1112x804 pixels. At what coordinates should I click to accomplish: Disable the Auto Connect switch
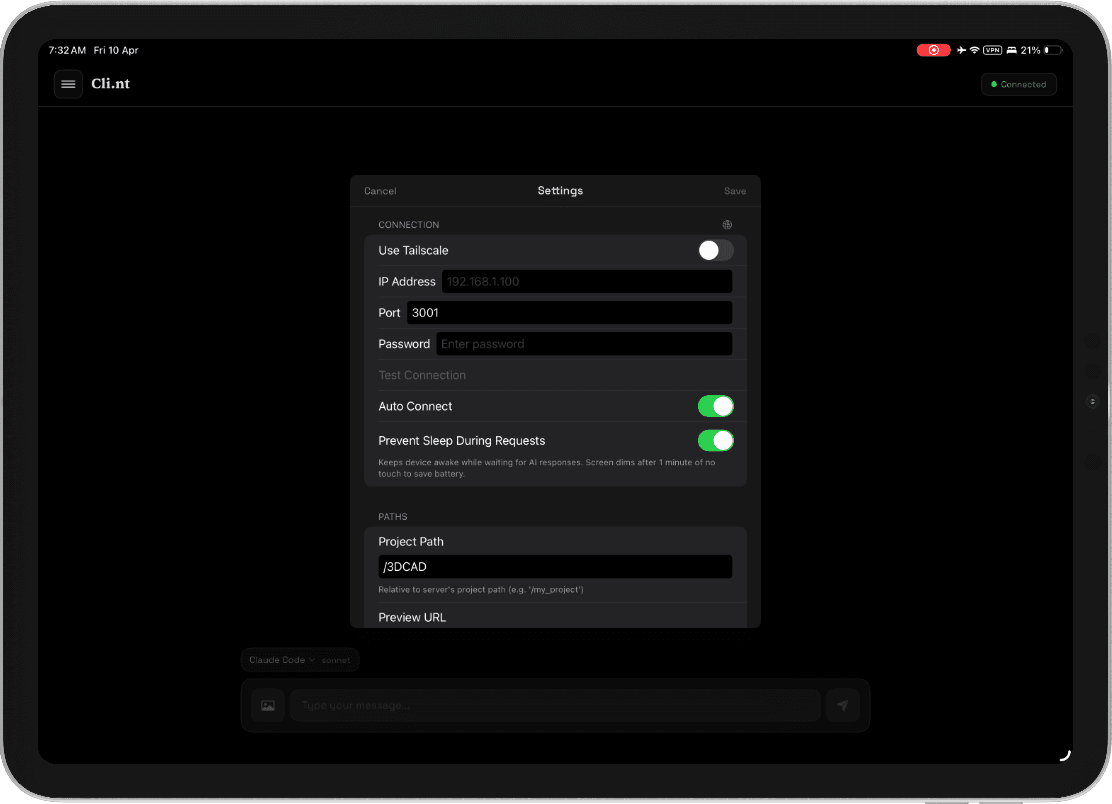tap(715, 406)
